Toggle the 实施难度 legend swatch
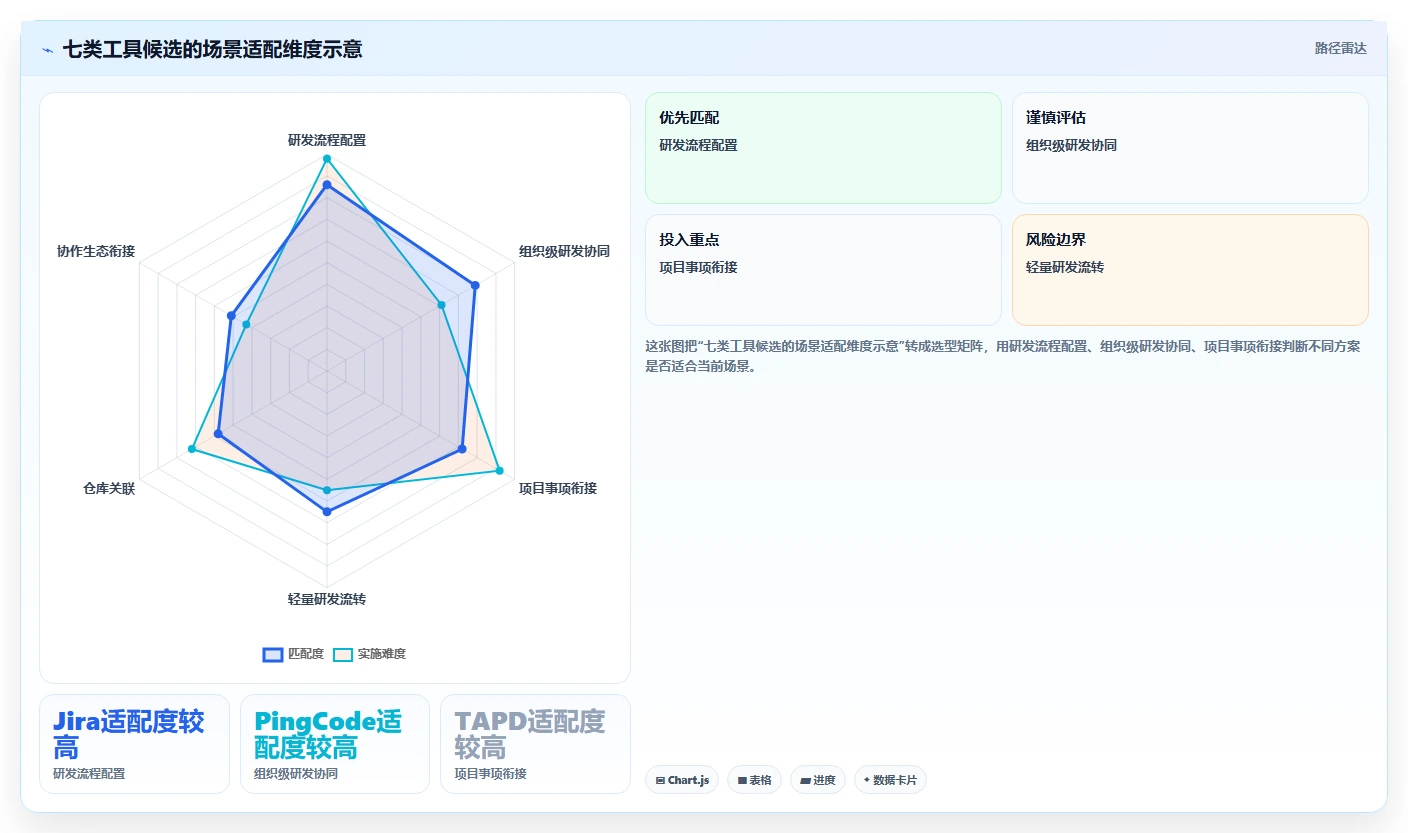This screenshot has width=1408, height=833. coord(343,654)
